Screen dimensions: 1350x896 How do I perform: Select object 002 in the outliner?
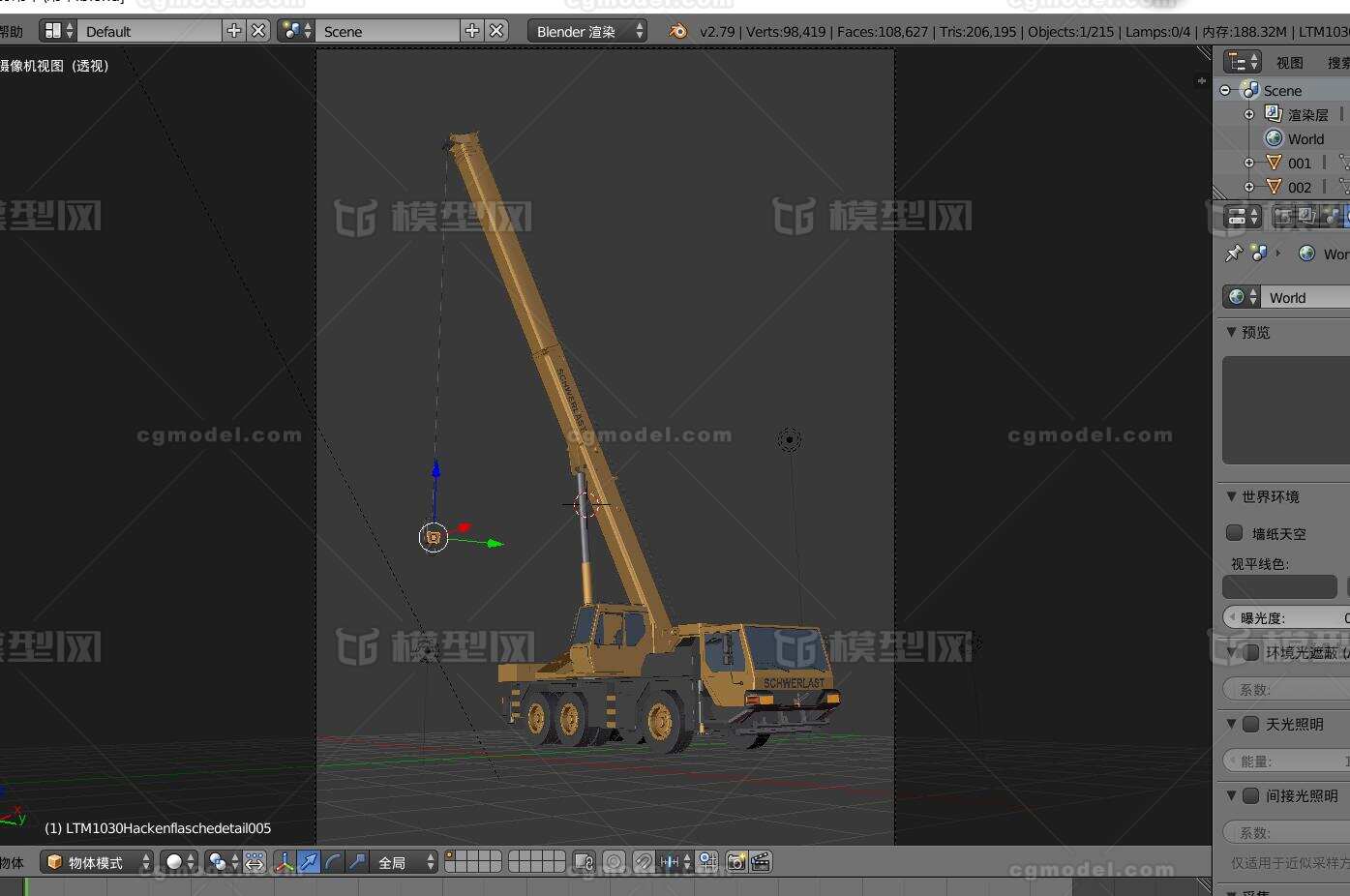point(1300,187)
